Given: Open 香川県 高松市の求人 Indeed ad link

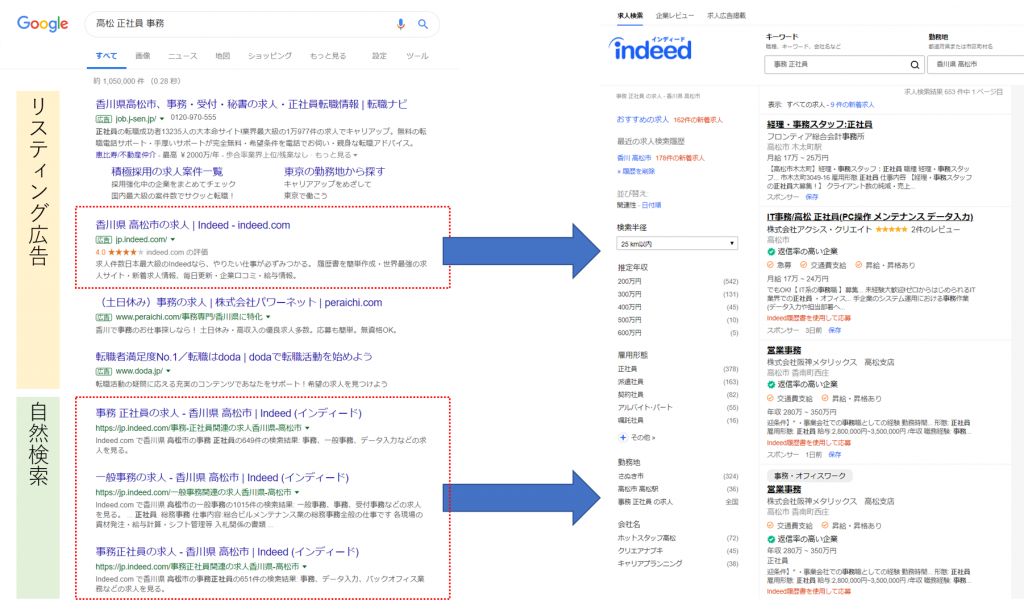Looking at the screenshot, I should pyautogui.click(x=193, y=225).
